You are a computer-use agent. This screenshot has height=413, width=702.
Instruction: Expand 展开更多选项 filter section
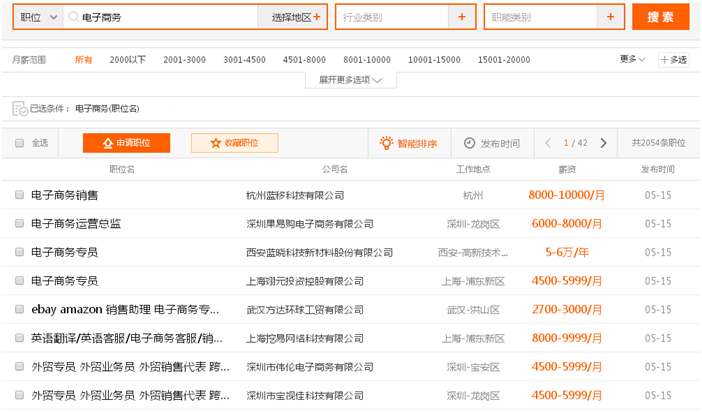click(357, 79)
